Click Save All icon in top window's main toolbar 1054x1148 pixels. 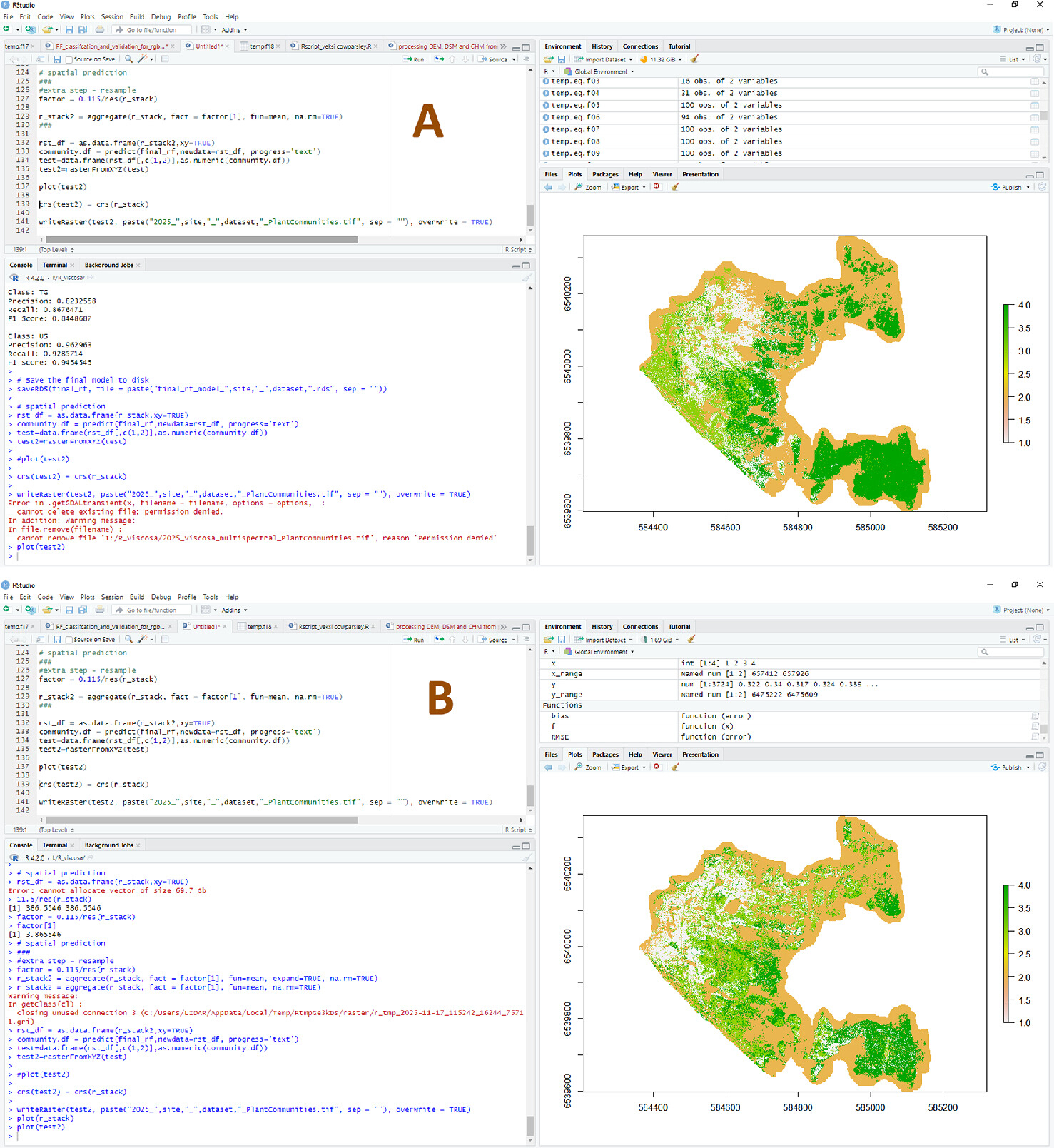83,29
